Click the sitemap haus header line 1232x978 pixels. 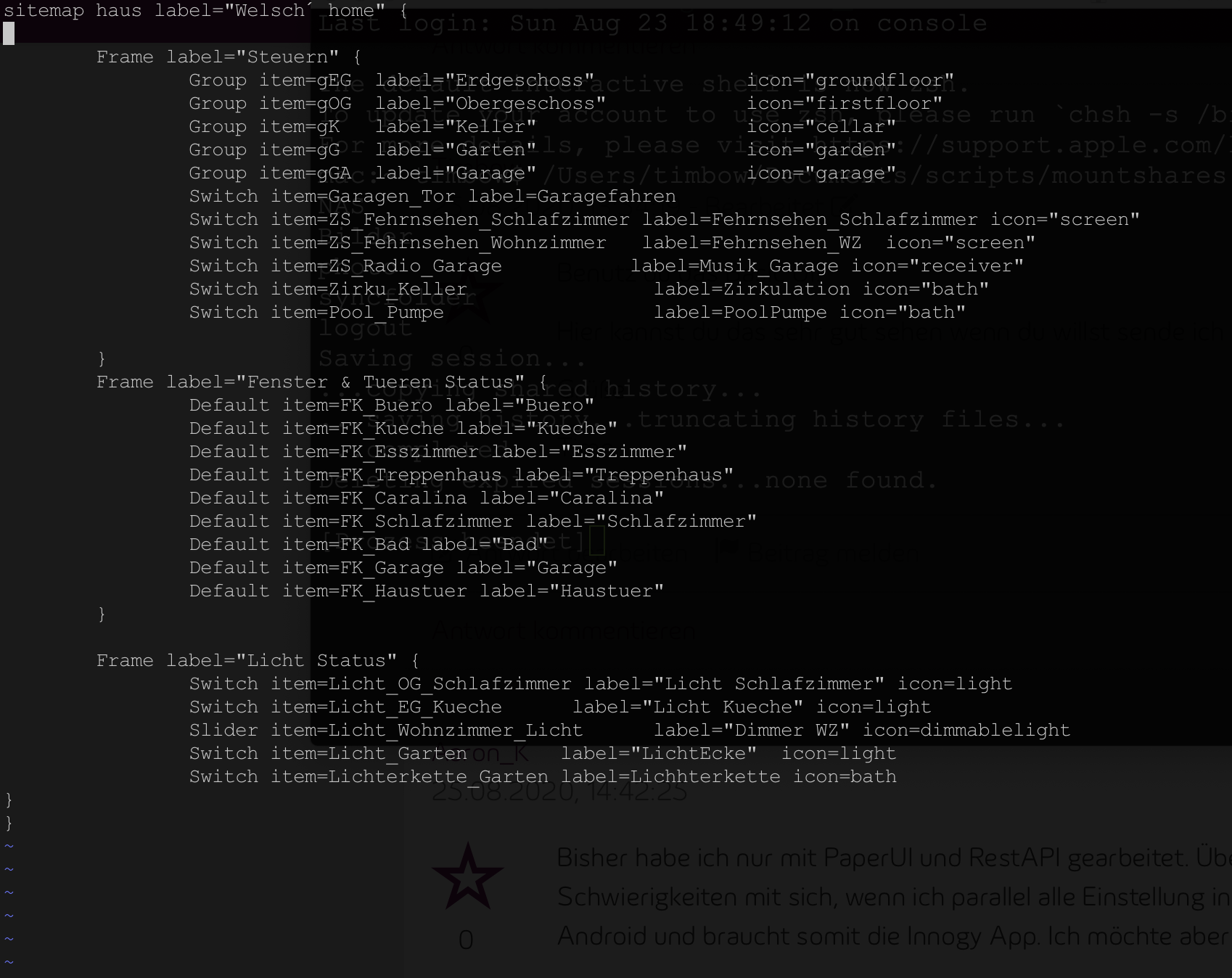[205, 11]
